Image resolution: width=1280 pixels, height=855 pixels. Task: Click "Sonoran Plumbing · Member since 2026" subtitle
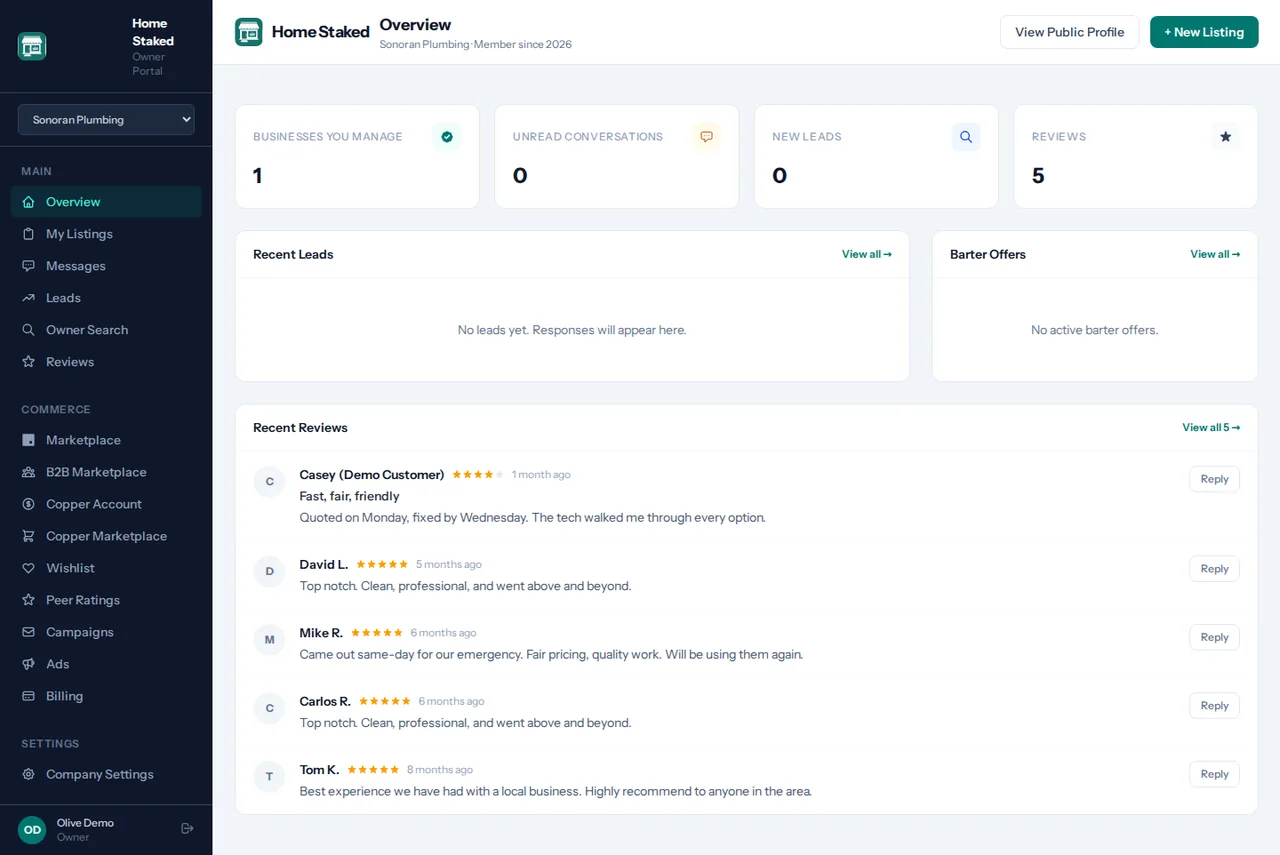(476, 45)
